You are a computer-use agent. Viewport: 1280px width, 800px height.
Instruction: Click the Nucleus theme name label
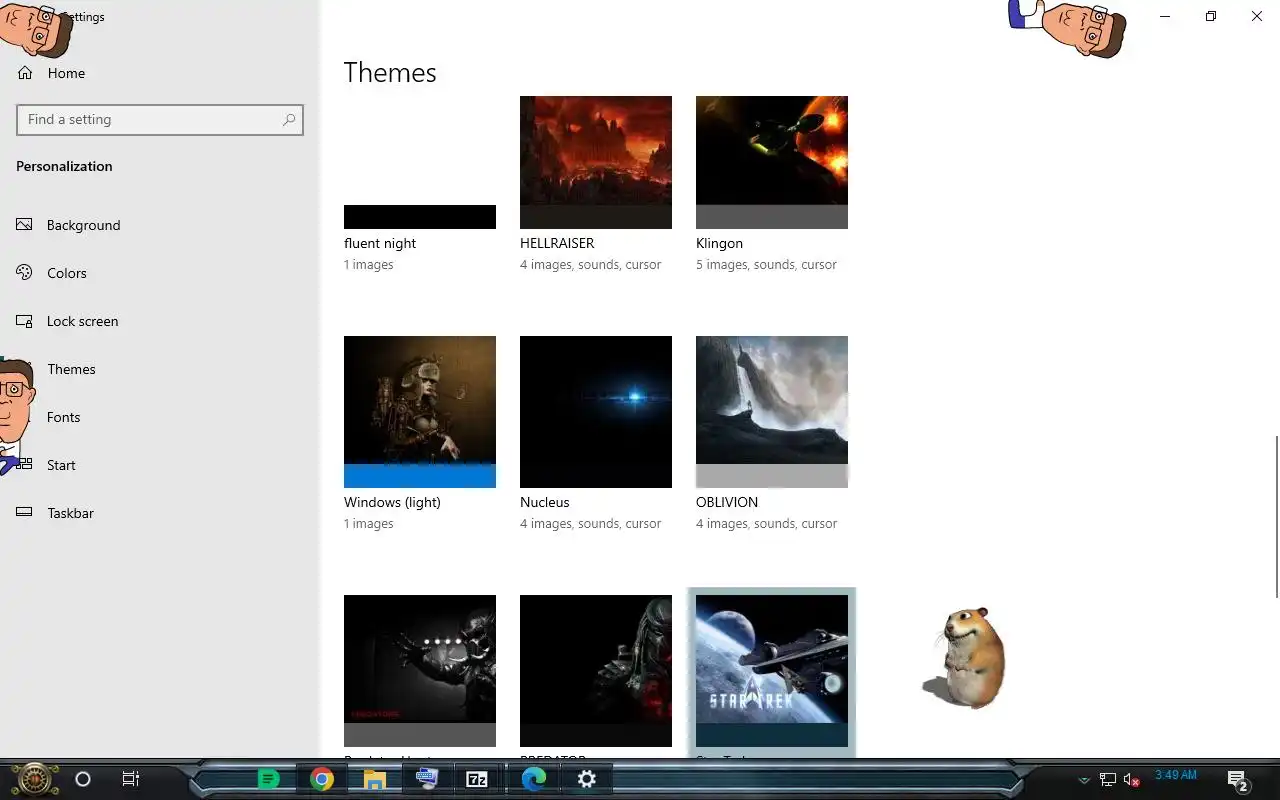tap(545, 502)
